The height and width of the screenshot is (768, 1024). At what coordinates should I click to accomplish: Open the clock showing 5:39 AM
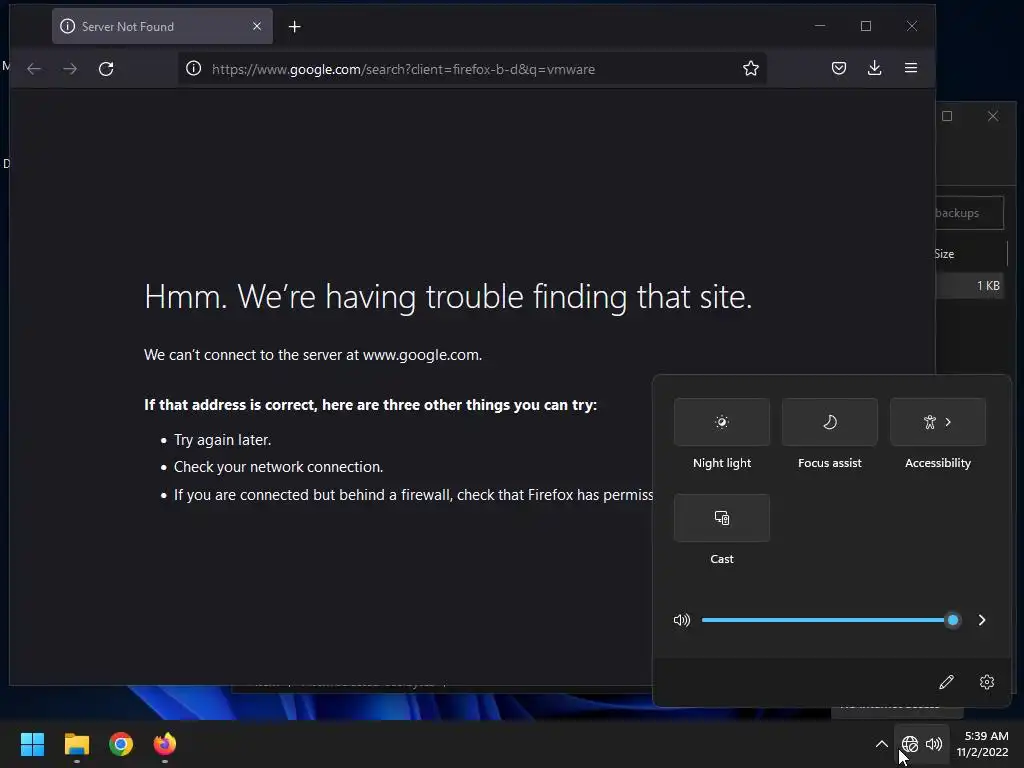[x=983, y=744]
